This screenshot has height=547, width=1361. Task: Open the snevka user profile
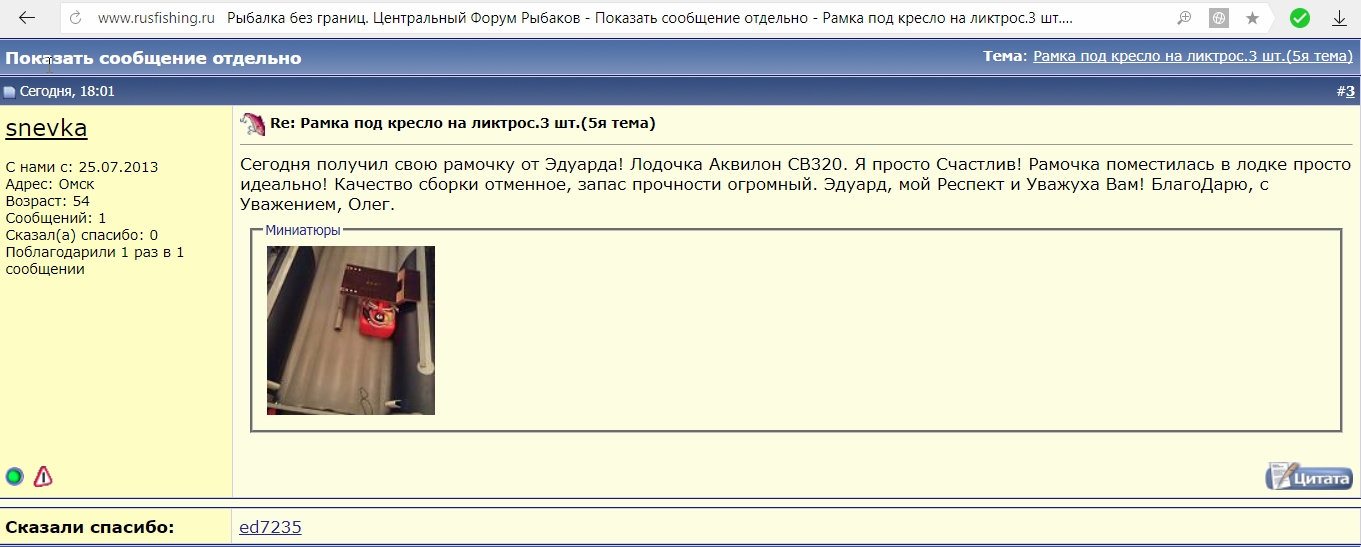(46, 129)
